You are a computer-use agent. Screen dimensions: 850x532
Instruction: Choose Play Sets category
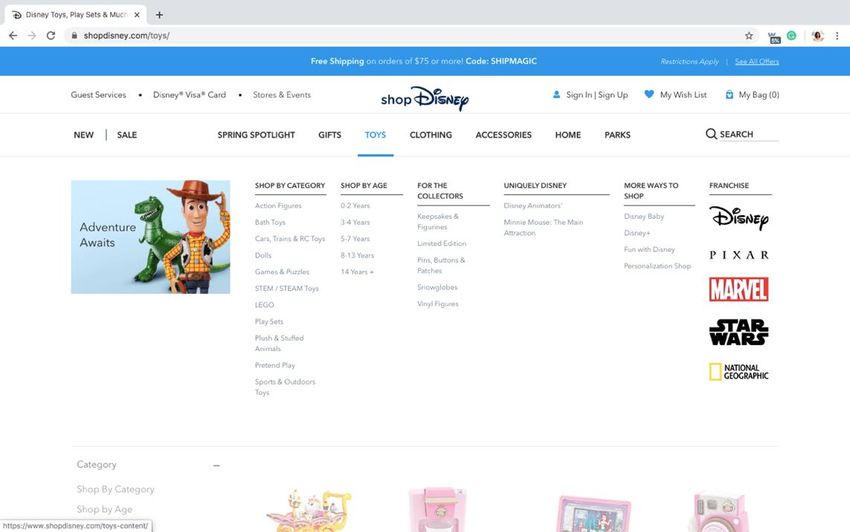pyautogui.click(x=269, y=322)
